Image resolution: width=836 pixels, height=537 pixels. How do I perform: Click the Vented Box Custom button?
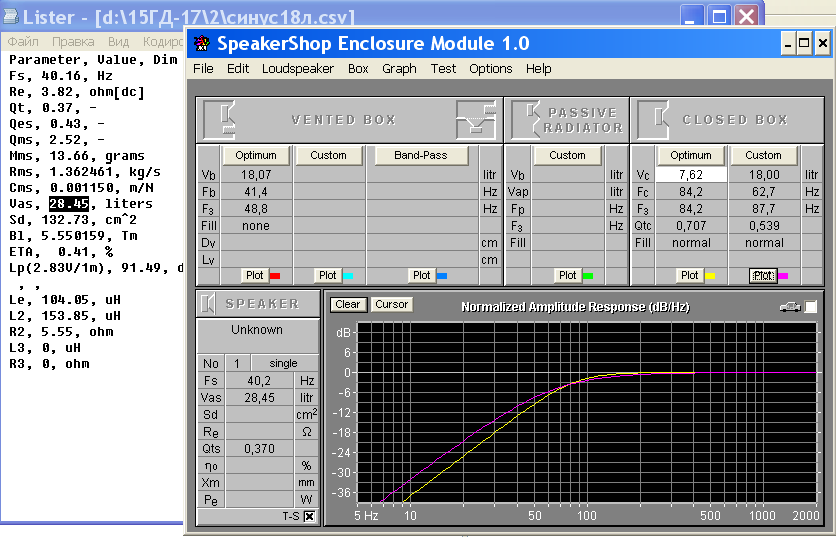[328, 155]
